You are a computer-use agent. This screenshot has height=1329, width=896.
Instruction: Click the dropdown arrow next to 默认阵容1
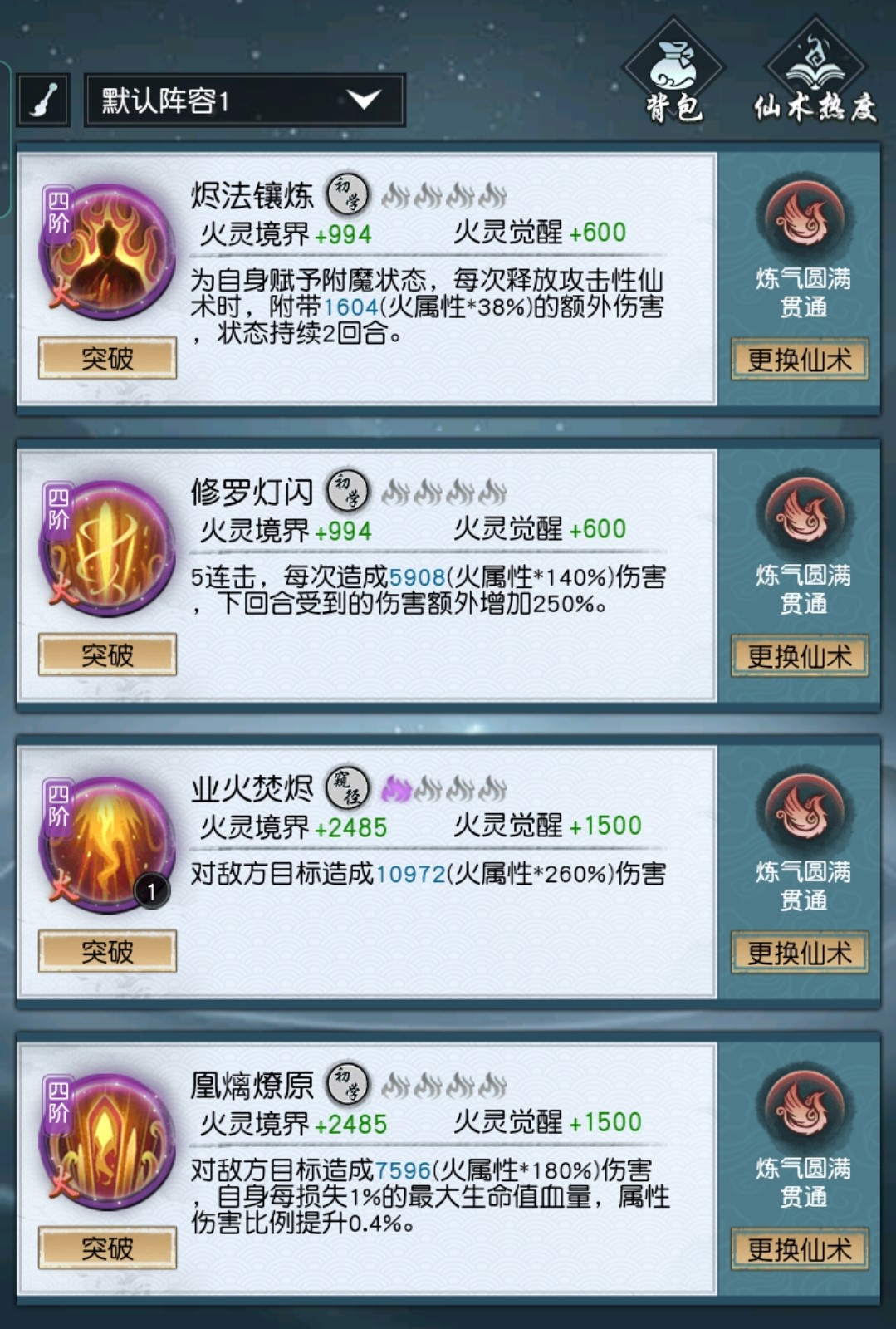point(365,101)
